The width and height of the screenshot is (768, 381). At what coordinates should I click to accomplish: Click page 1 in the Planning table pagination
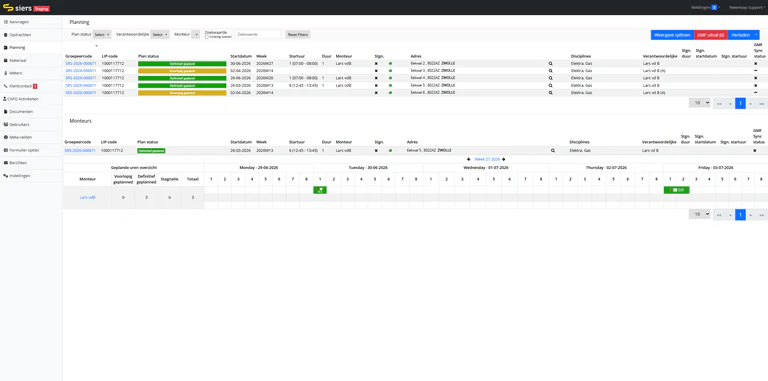click(740, 103)
